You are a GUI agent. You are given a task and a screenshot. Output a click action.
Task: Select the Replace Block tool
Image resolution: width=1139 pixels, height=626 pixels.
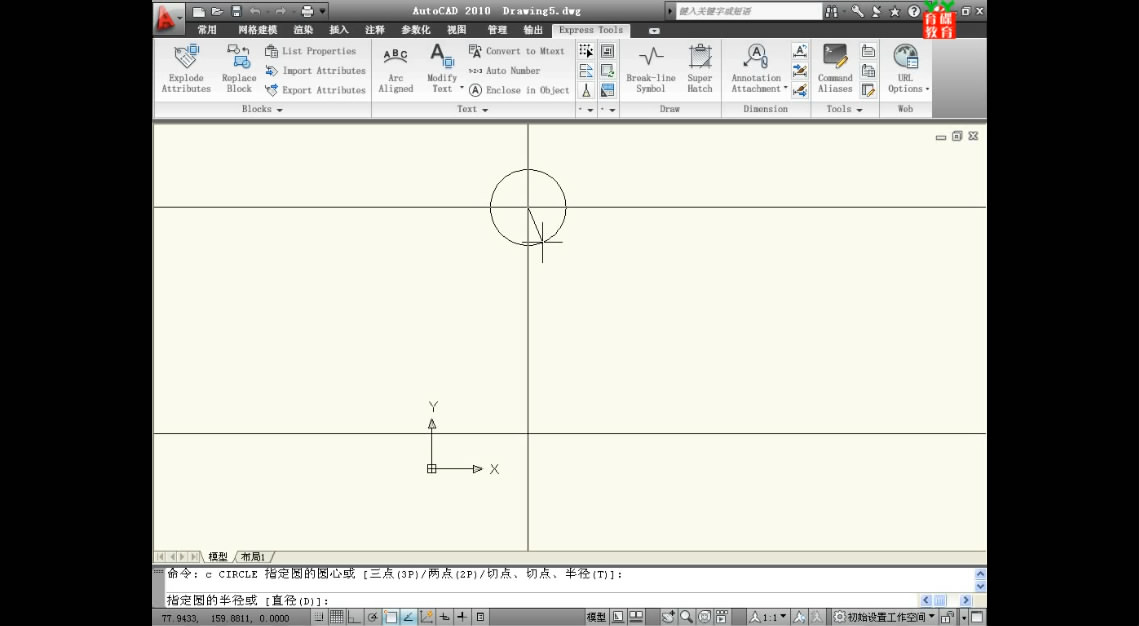[239, 70]
